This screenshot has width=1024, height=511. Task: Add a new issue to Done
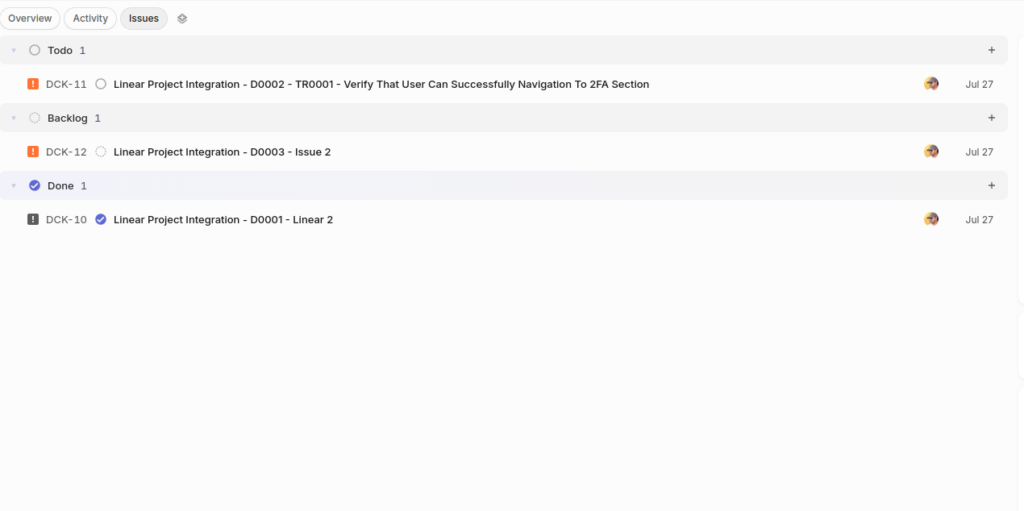click(991, 186)
